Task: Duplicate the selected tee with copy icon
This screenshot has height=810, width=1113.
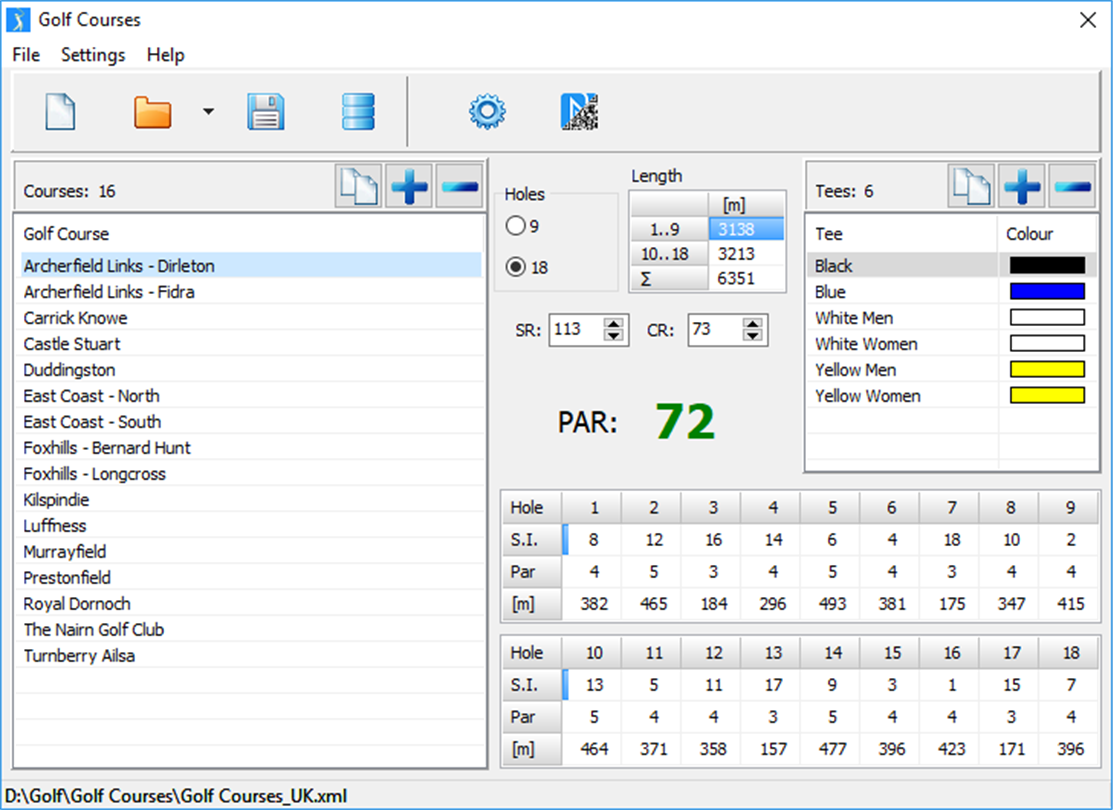Action: click(x=971, y=187)
